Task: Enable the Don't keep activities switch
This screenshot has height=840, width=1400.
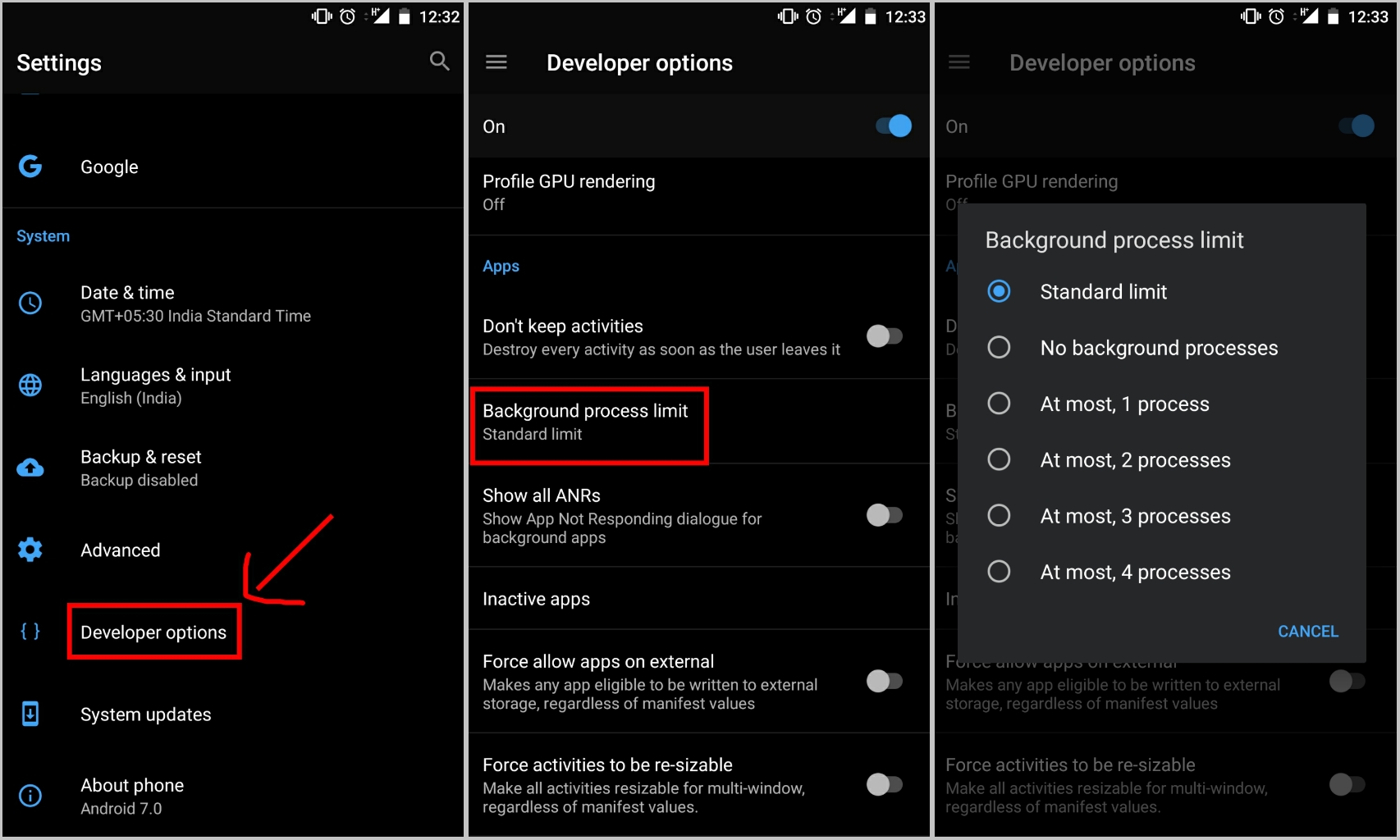Action: (x=885, y=336)
